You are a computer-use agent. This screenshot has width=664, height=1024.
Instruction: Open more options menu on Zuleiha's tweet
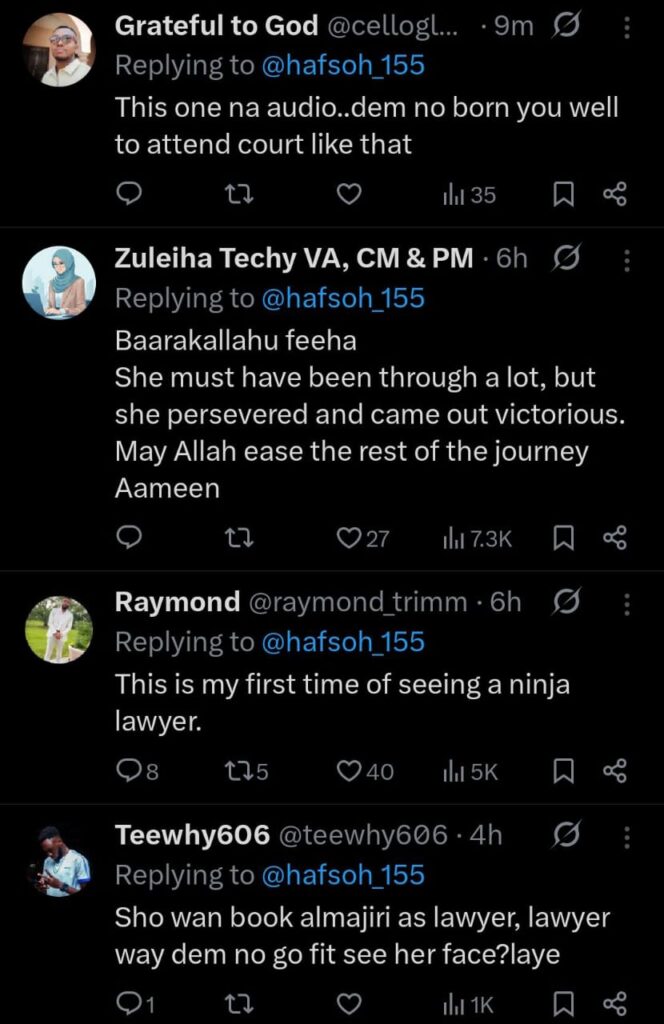(x=627, y=259)
